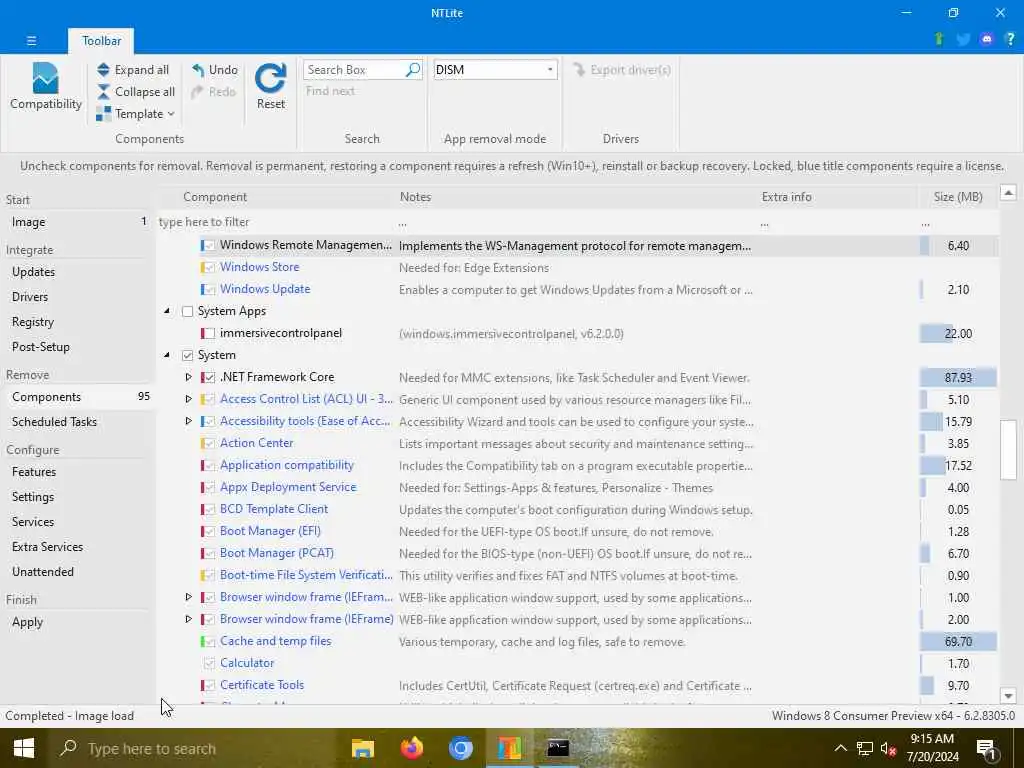Click the scrollbar down arrow
The image size is (1024, 768).
click(x=1008, y=696)
